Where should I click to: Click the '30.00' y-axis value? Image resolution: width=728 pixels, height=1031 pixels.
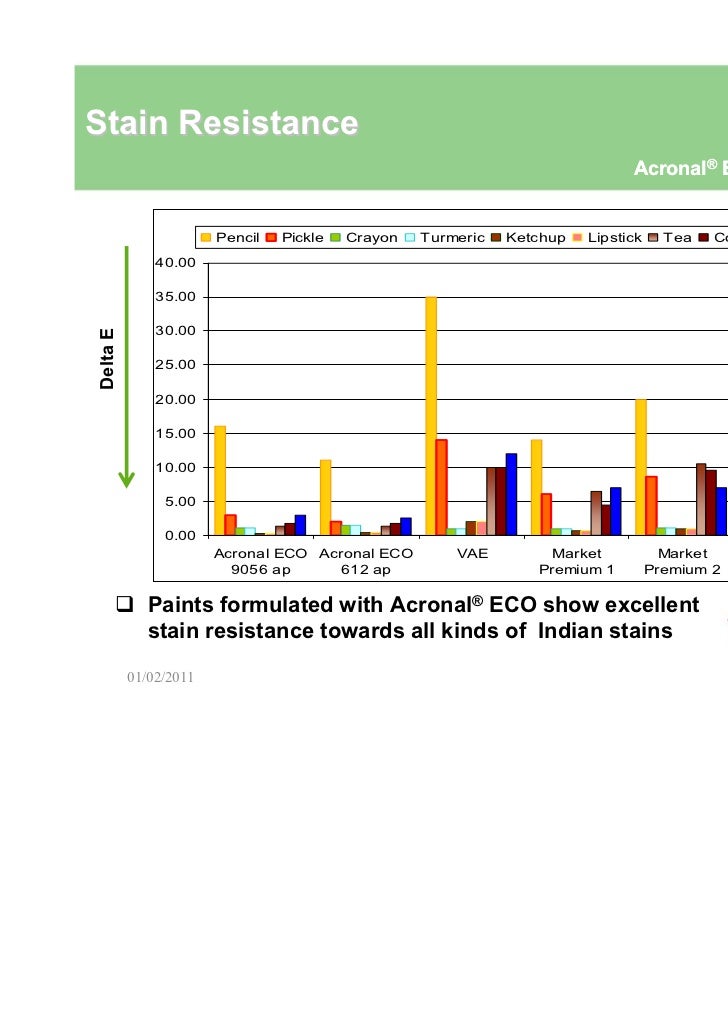(176, 331)
